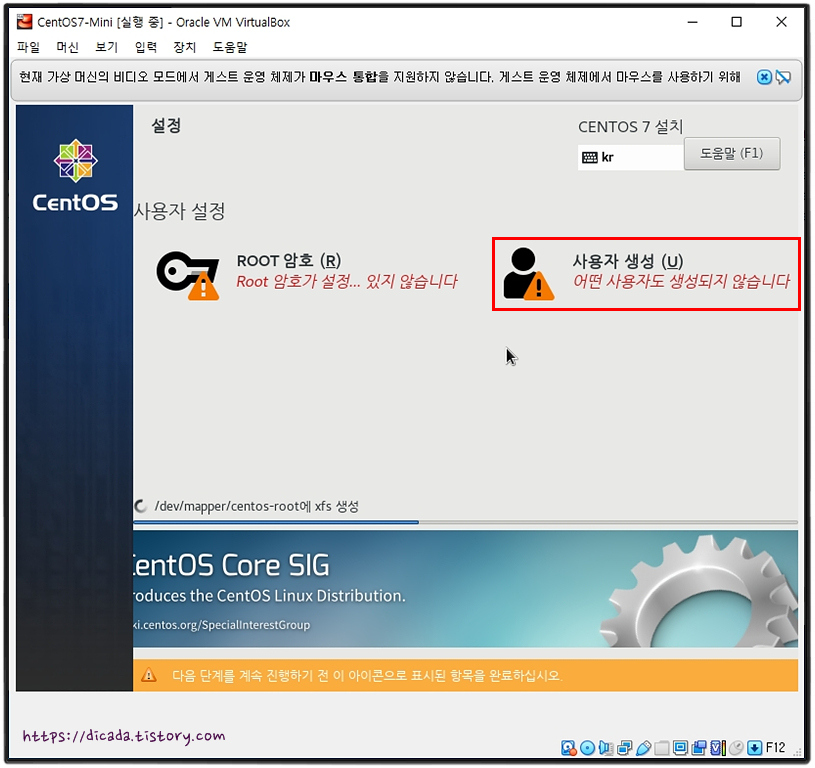Image resolution: width=815 pixels, height=768 pixels.
Task: Click the installation progress bar
Action: click(465, 522)
